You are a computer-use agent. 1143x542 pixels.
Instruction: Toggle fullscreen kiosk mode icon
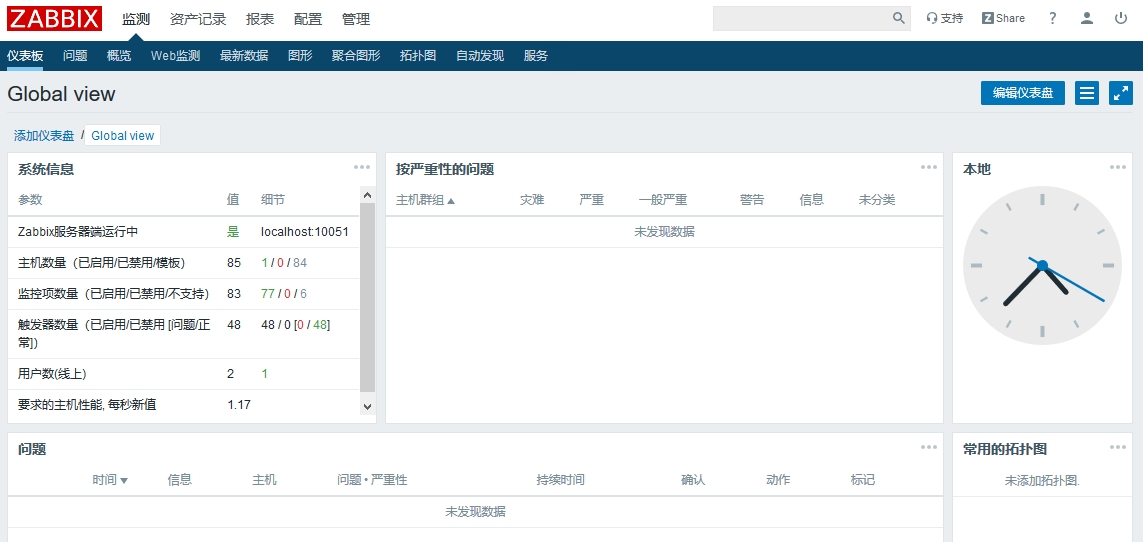[1121, 93]
